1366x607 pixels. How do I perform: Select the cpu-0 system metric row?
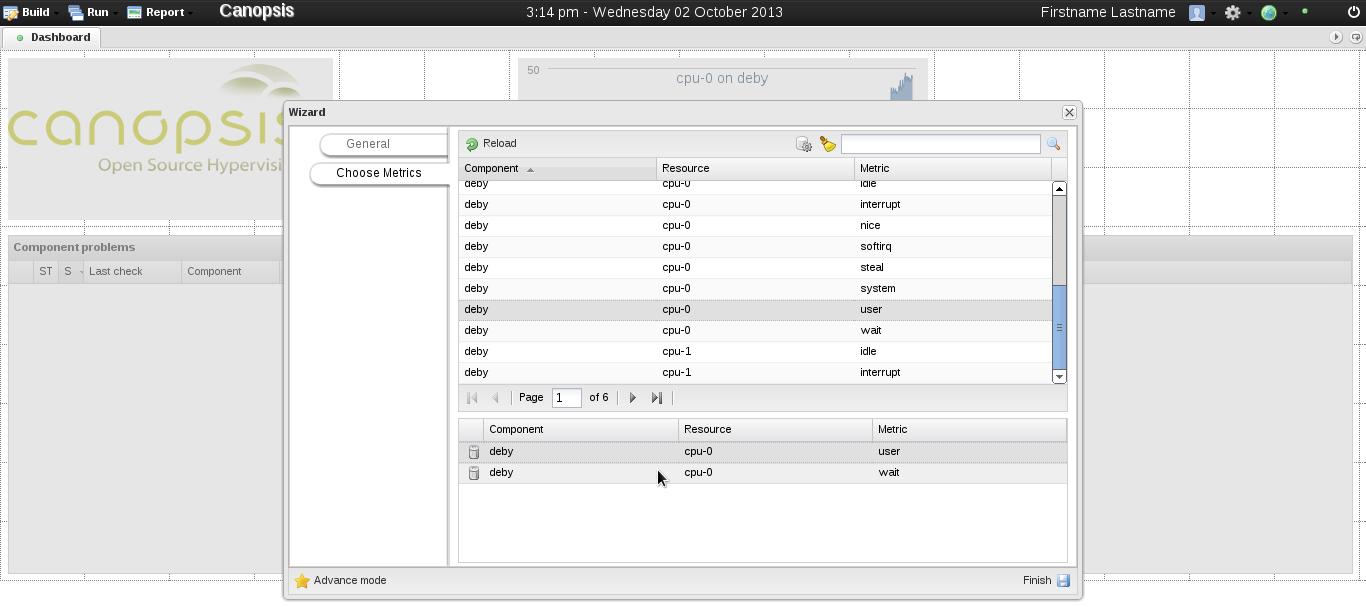click(x=755, y=288)
